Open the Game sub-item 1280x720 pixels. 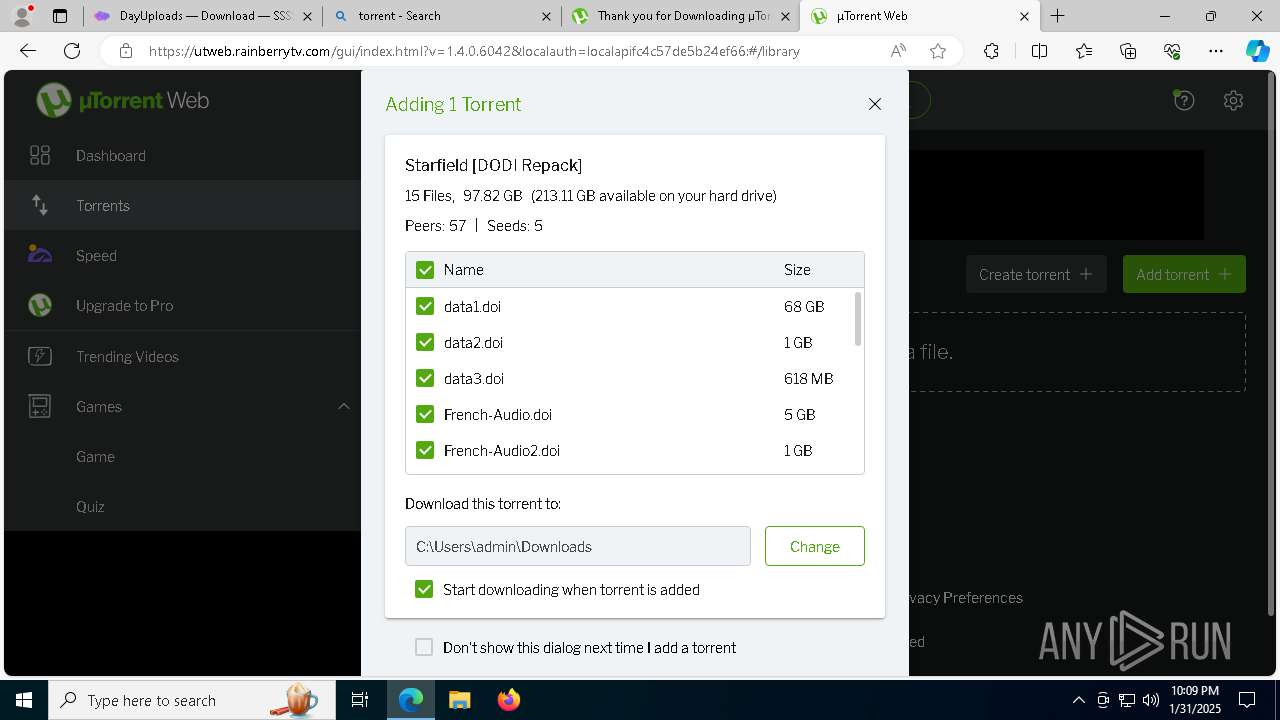click(95, 456)
